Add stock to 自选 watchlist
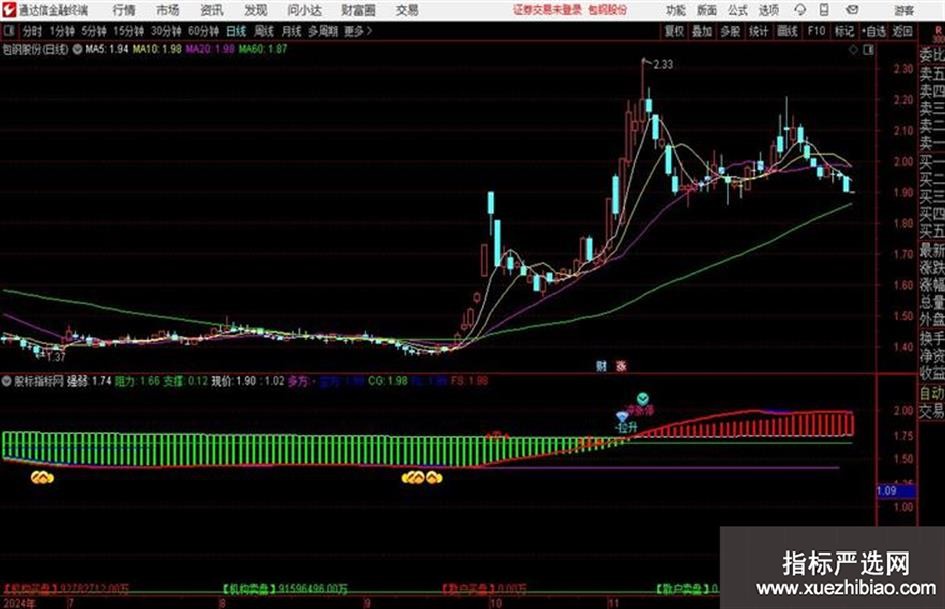945x609 pixels. pos(874,31)
